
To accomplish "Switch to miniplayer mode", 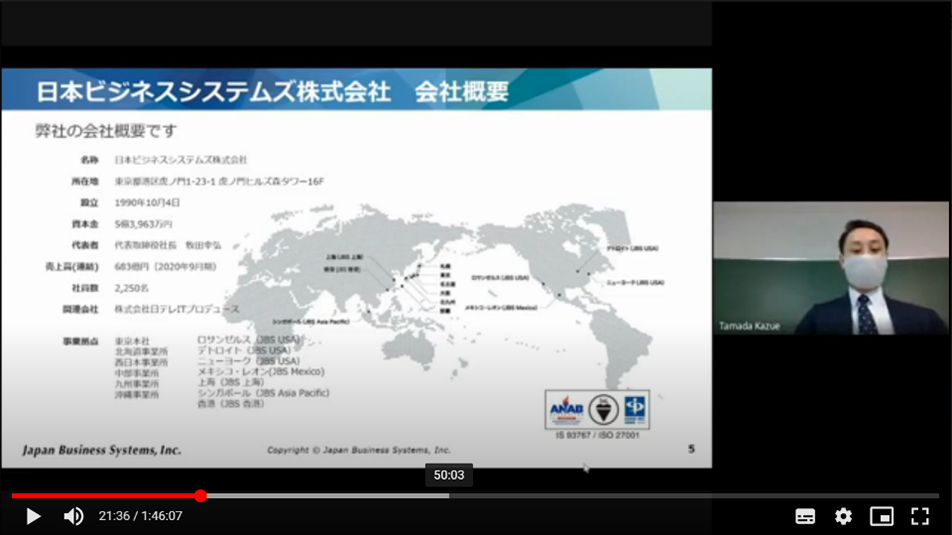I will pyautogui.click(x=882, y=516).
